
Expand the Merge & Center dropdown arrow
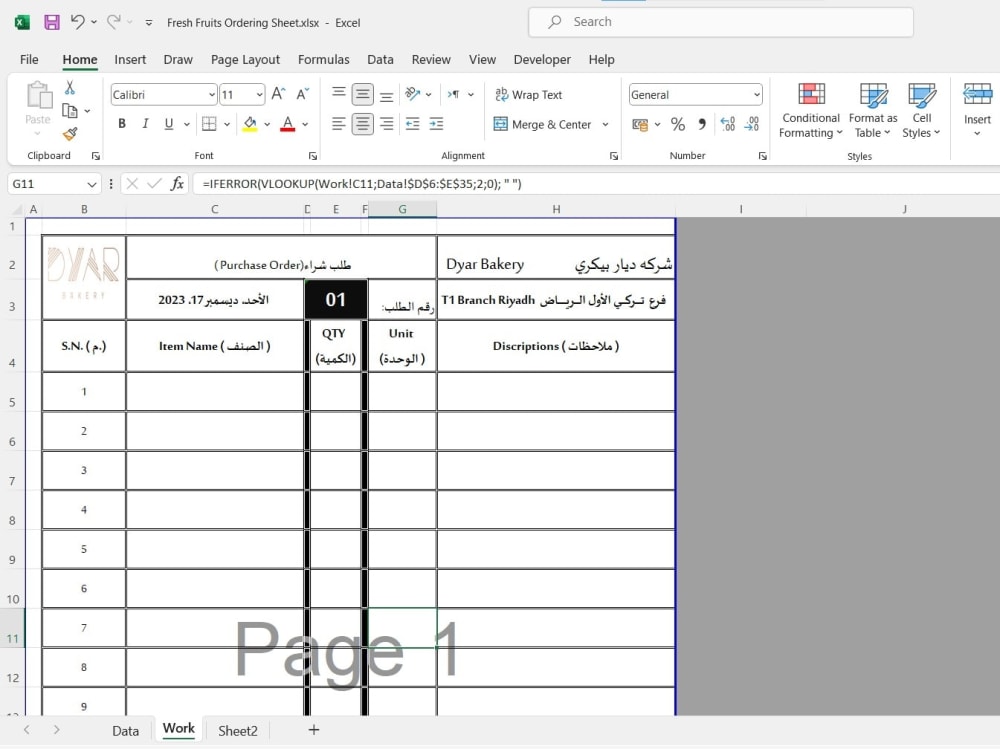pos(605,124)
